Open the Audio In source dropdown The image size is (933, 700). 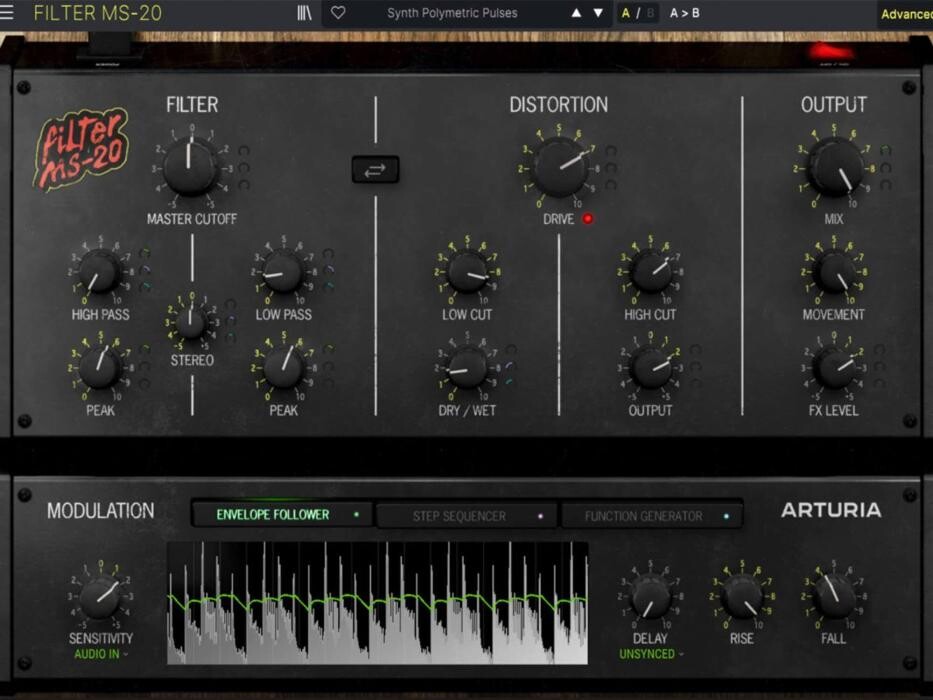coord(101,654)
